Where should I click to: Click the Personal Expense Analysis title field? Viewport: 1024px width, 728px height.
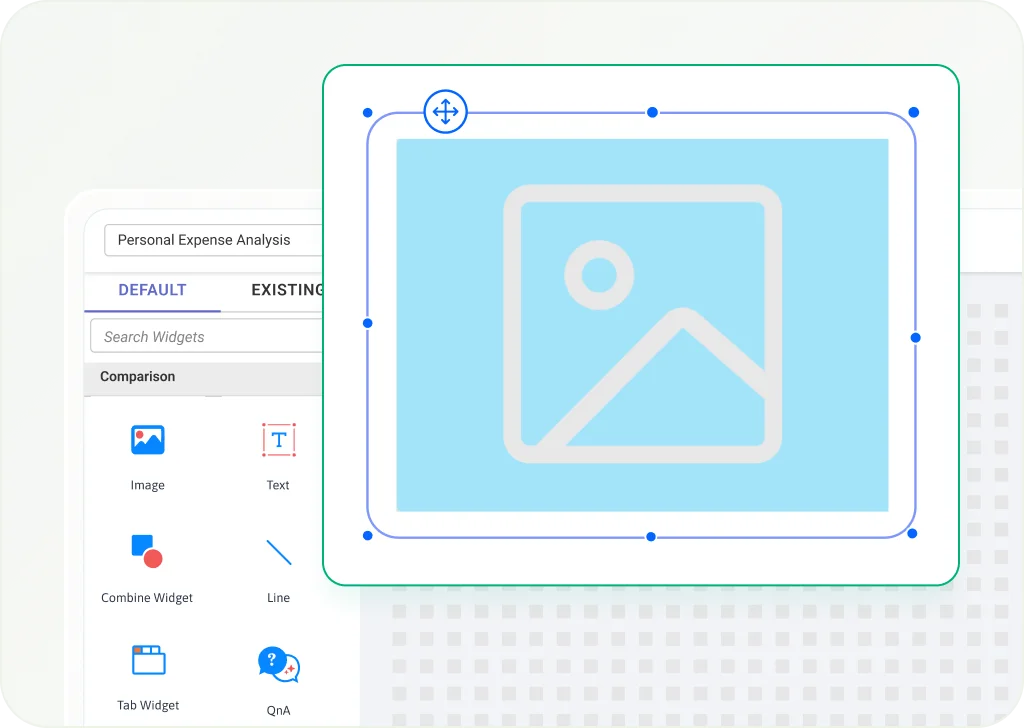212,240
